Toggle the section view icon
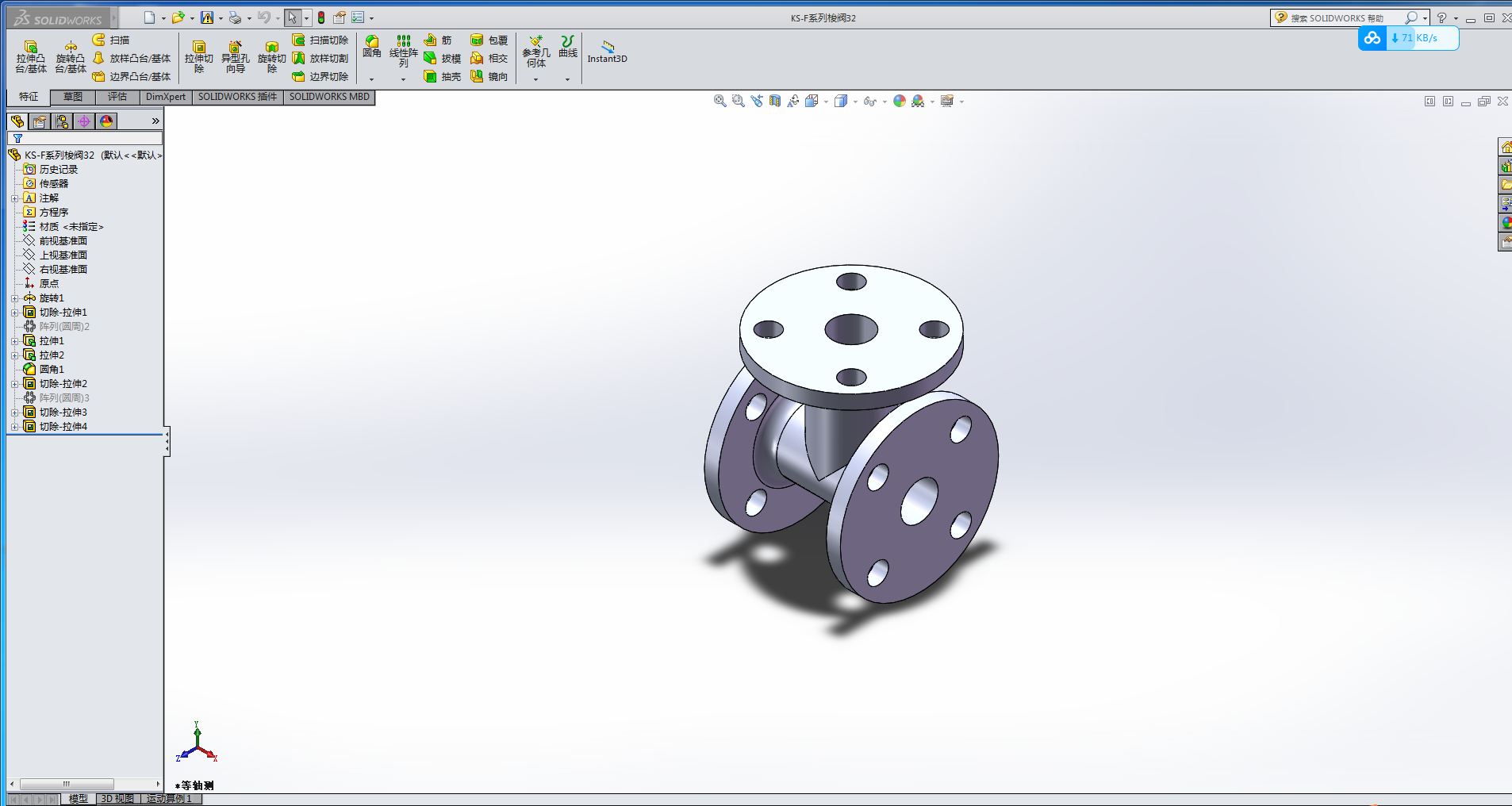1512x806 pixels. tap(775, 101)
